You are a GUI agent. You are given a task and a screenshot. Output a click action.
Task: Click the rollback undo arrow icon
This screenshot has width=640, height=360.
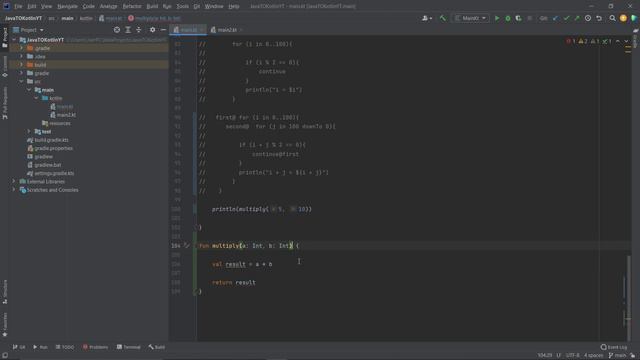point(599,18)
